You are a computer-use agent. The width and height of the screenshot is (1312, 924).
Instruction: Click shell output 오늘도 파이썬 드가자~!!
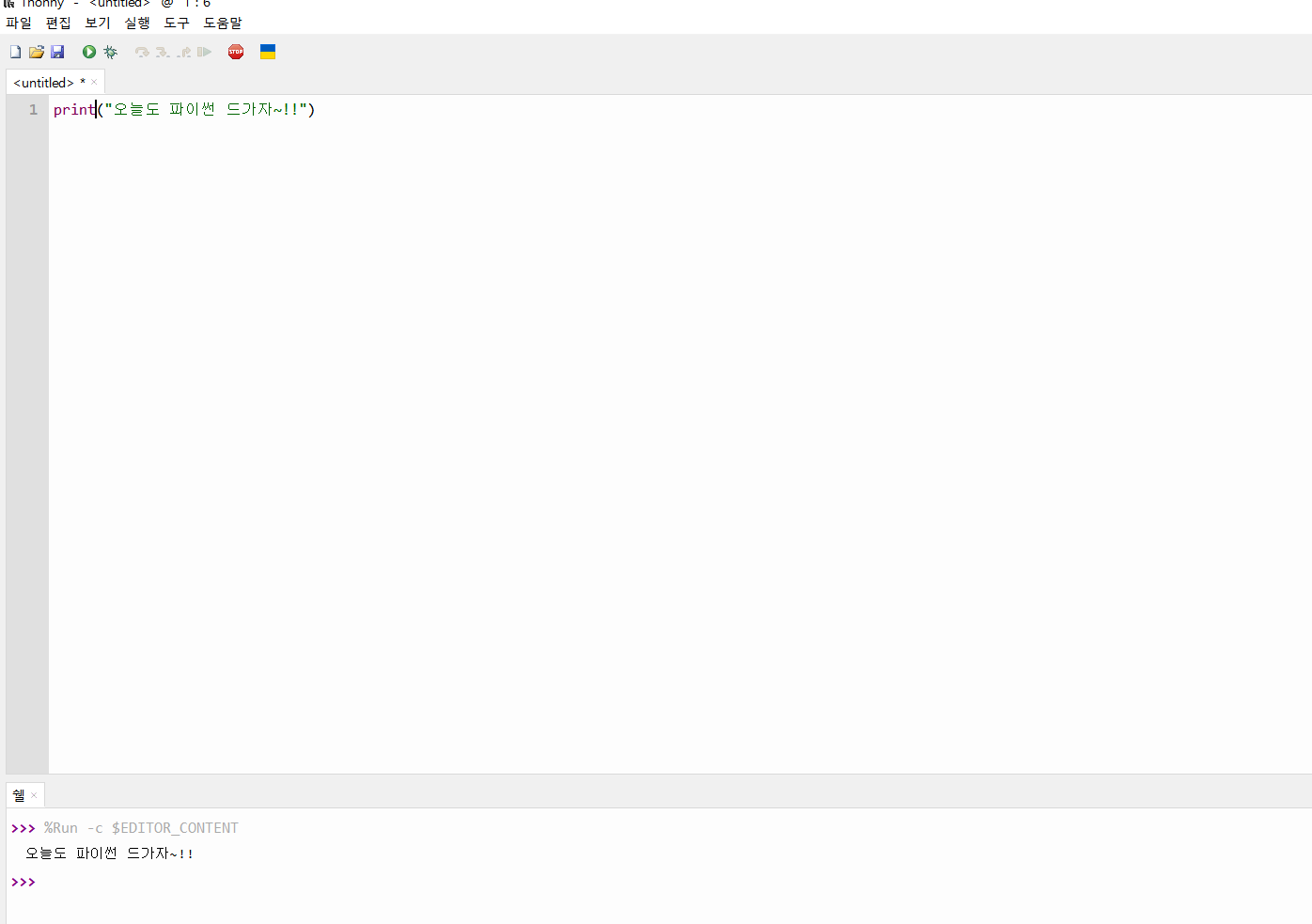pyautogui.click(x=109, y=854)
